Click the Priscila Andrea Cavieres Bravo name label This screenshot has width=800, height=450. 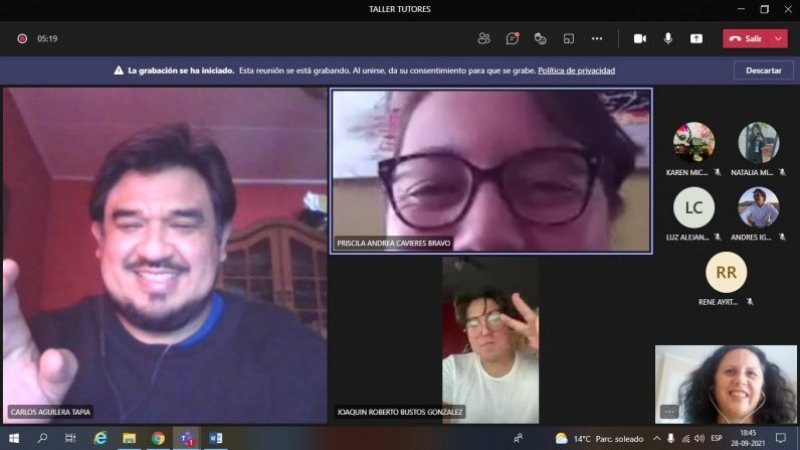pos(393,243)
